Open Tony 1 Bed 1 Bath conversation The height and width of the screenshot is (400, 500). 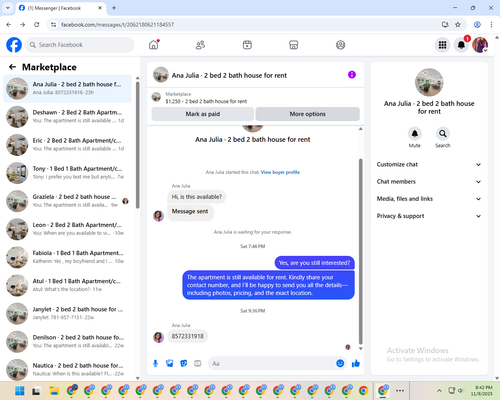tap(67, 173)
